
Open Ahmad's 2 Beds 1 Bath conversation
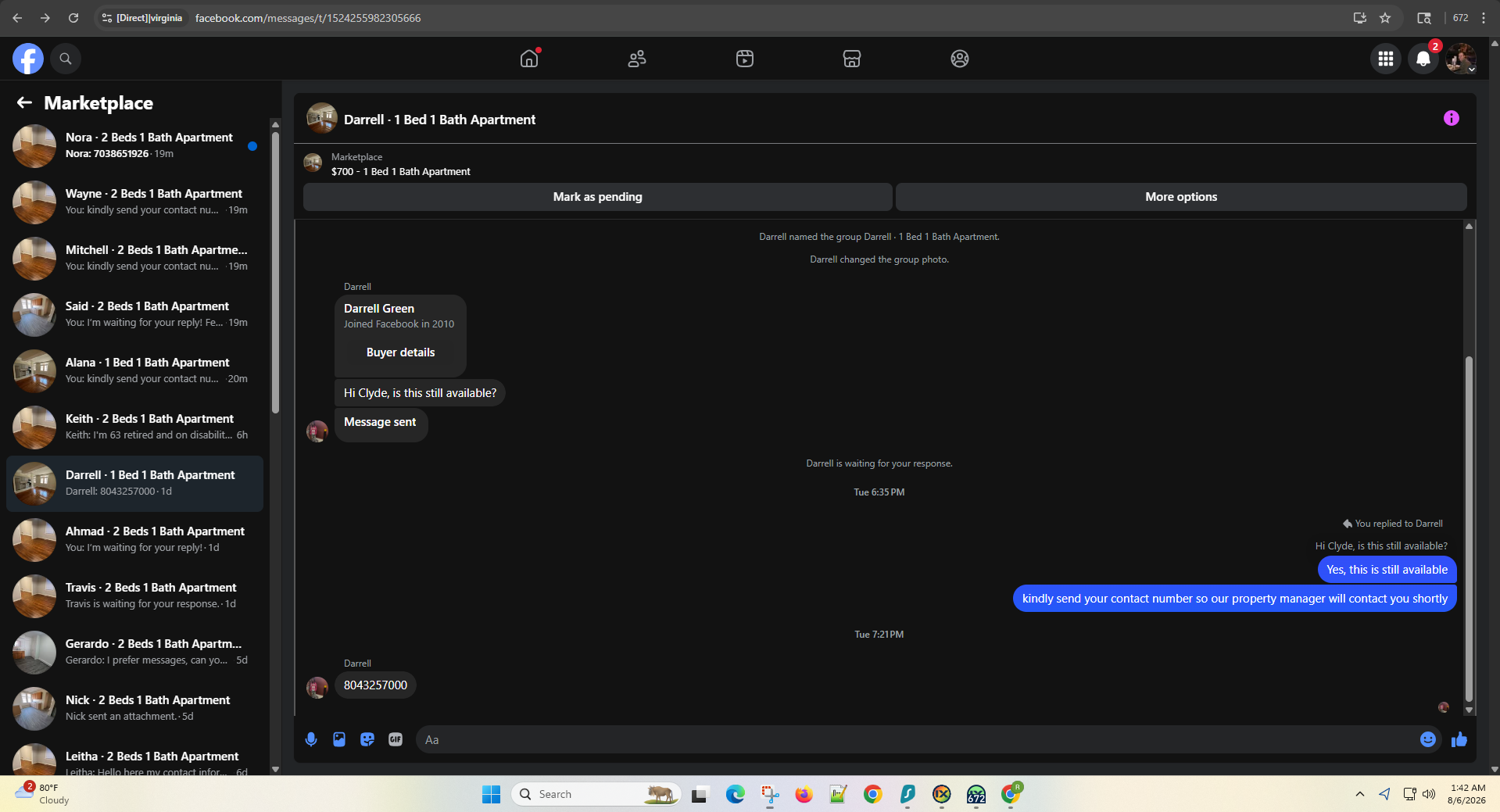pyautogui.click(x=134, y=540)
